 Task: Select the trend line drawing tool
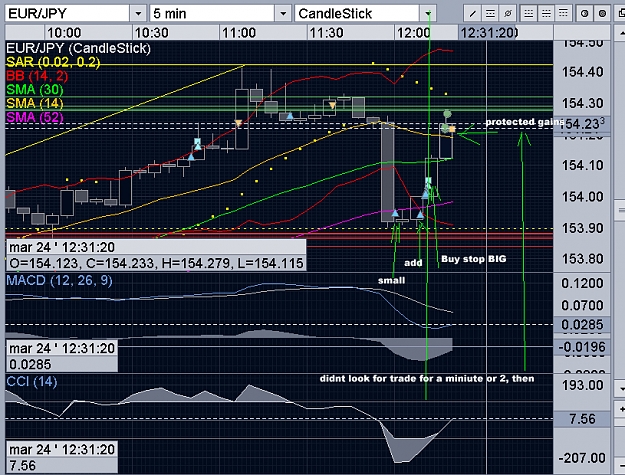472,14
